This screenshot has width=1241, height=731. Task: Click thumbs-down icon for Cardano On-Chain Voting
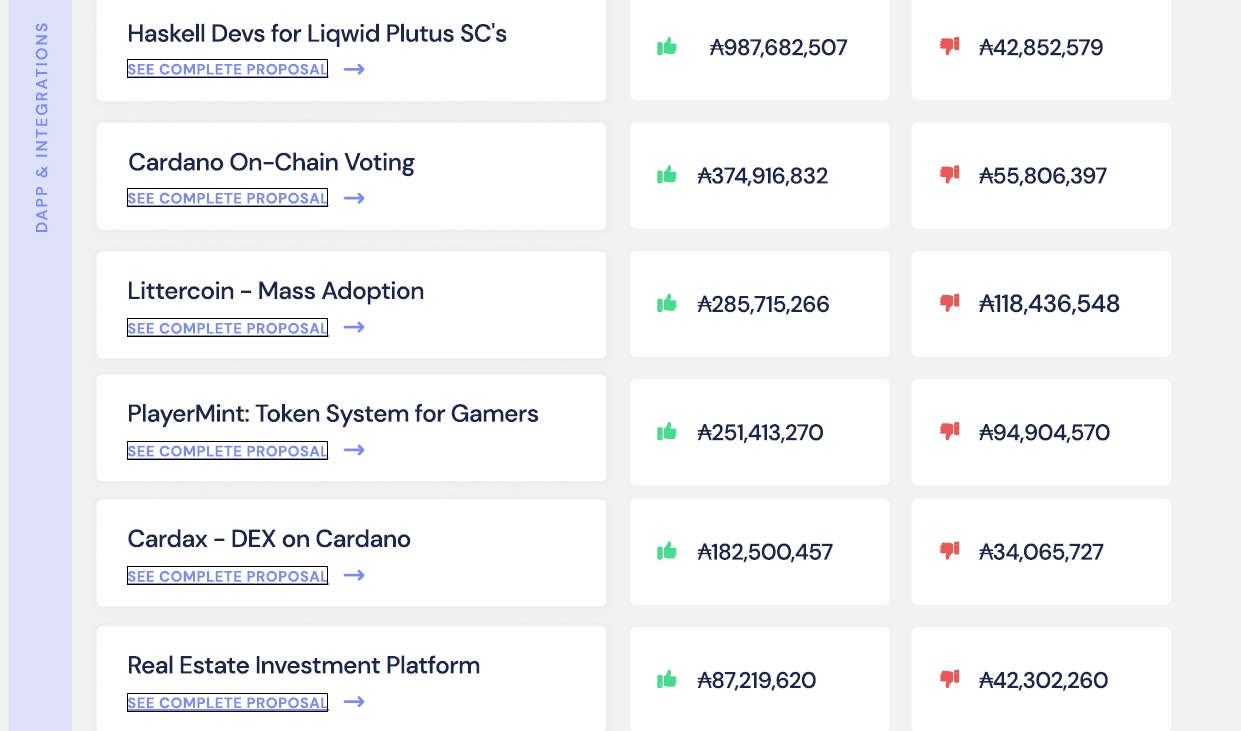pos(949,175)
